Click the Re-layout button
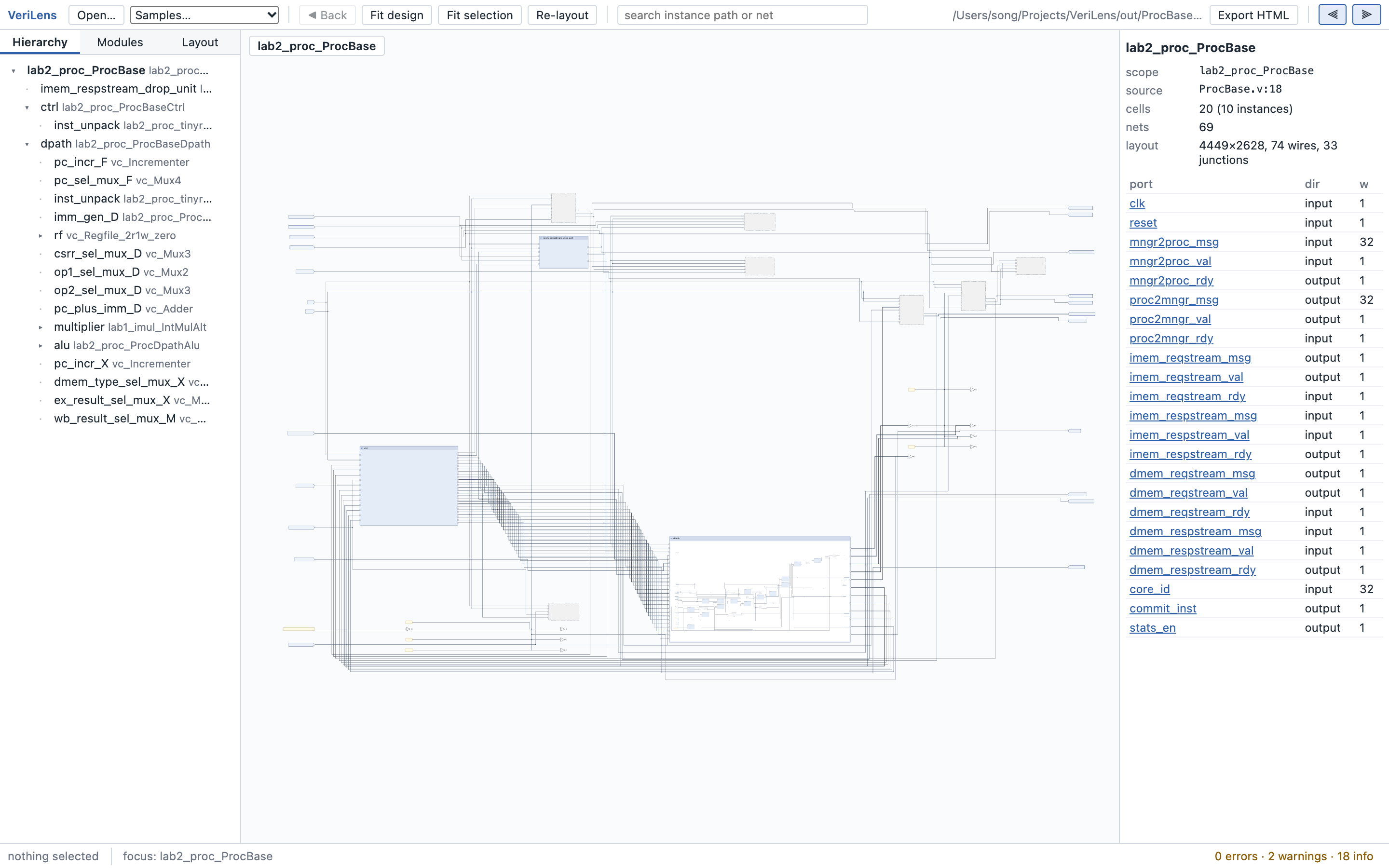Screen dimensions: 1389x868 tap(562, 15)
